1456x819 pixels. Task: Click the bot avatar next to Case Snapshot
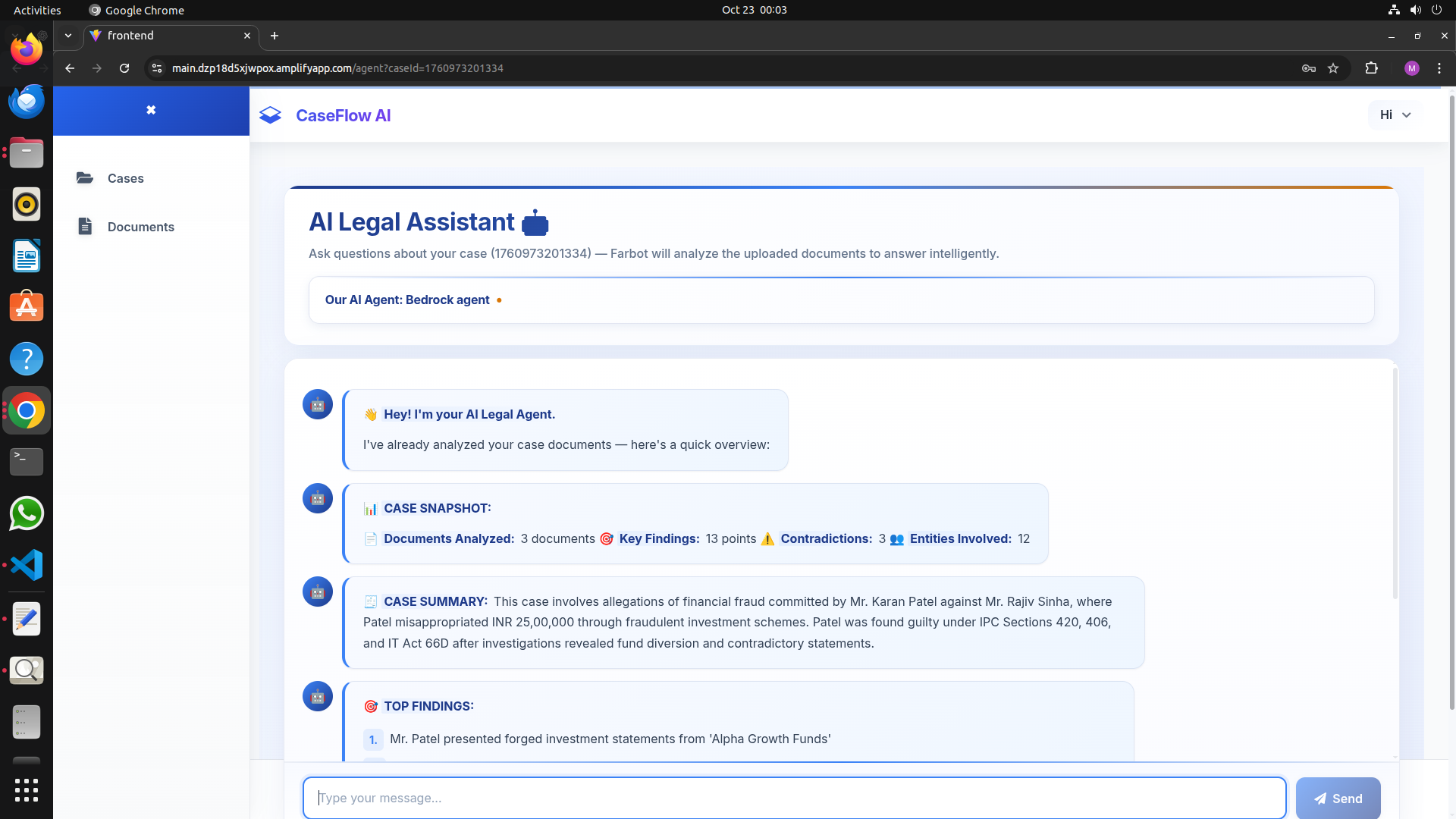pos(318,498)
